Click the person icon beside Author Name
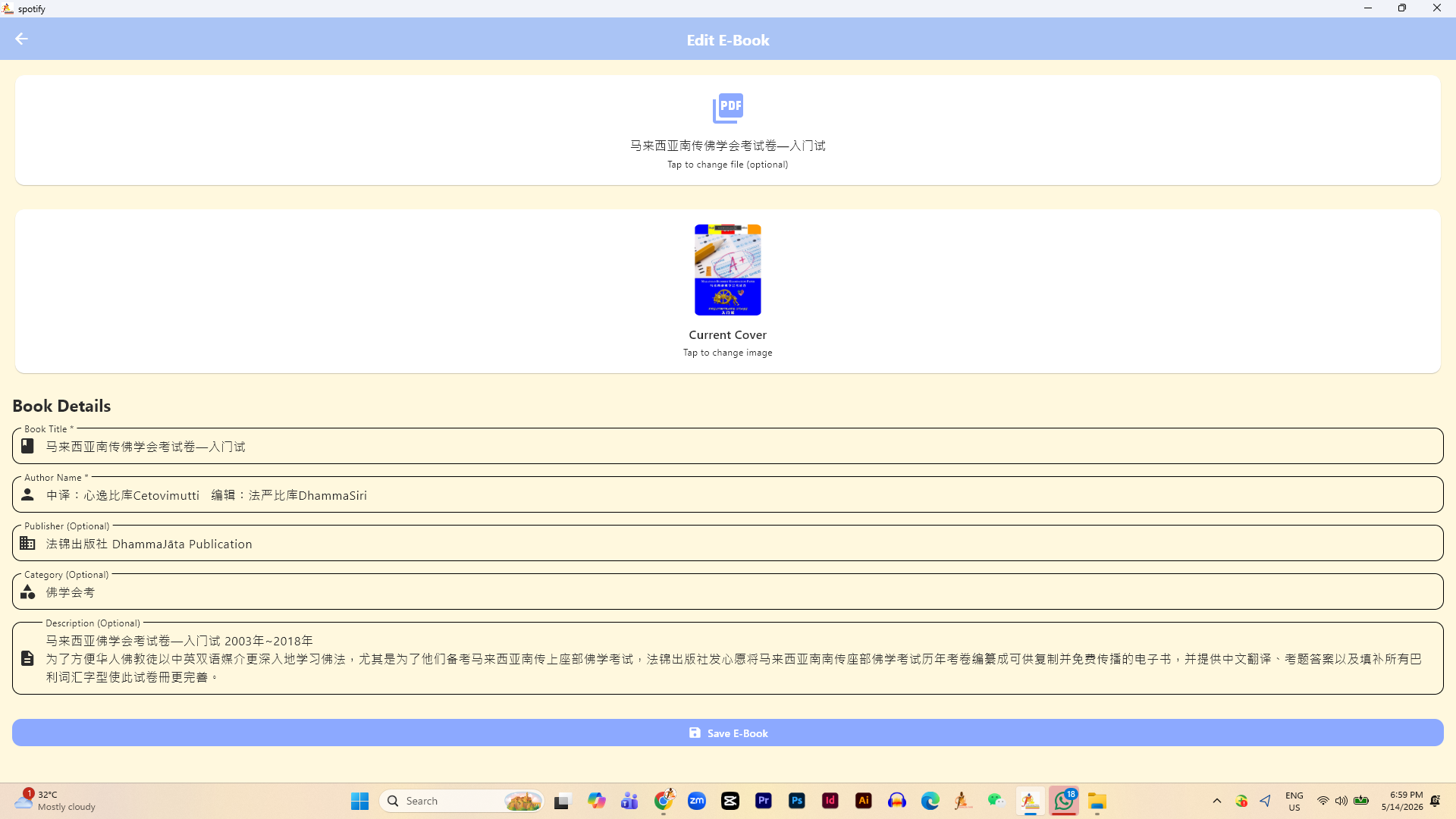 coord(27,494)
